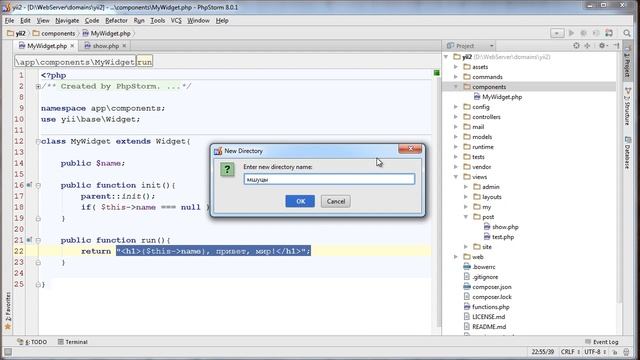Open the Project panel settings gear
This screenshot has width=640, height=360.
click(x=602, y=46)
